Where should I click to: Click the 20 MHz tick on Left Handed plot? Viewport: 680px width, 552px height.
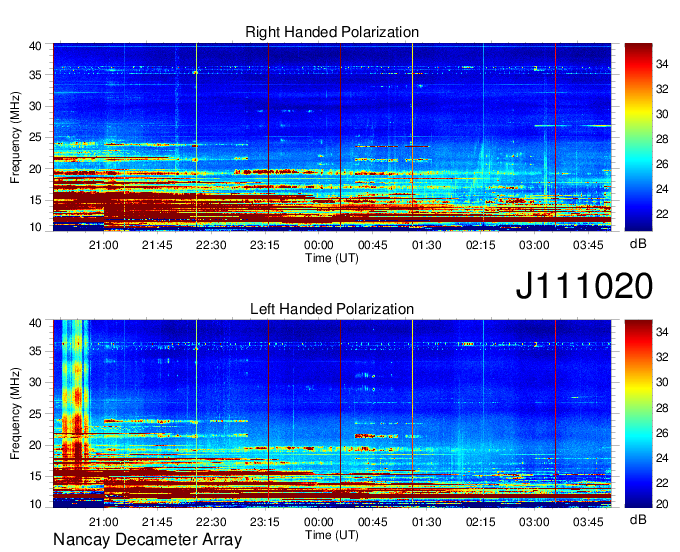click(35, 445)
